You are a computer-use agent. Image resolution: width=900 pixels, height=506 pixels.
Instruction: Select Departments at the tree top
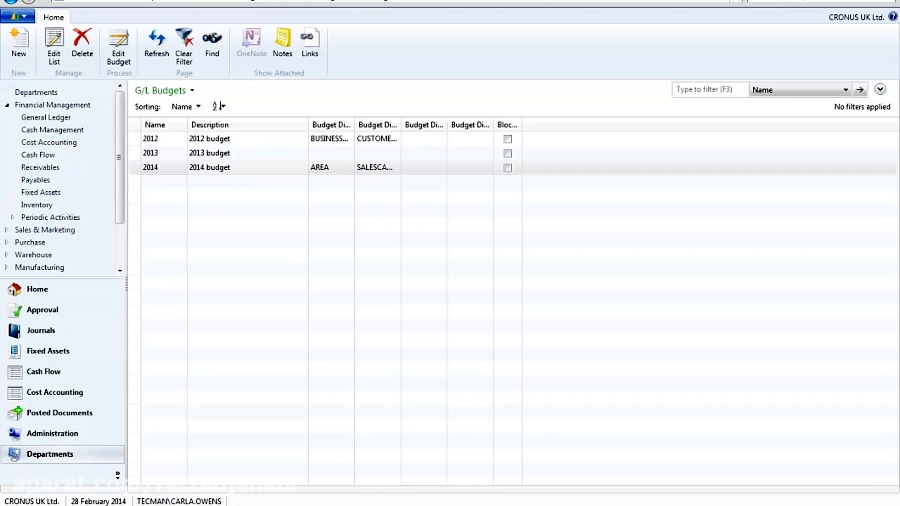coord(36,92)
